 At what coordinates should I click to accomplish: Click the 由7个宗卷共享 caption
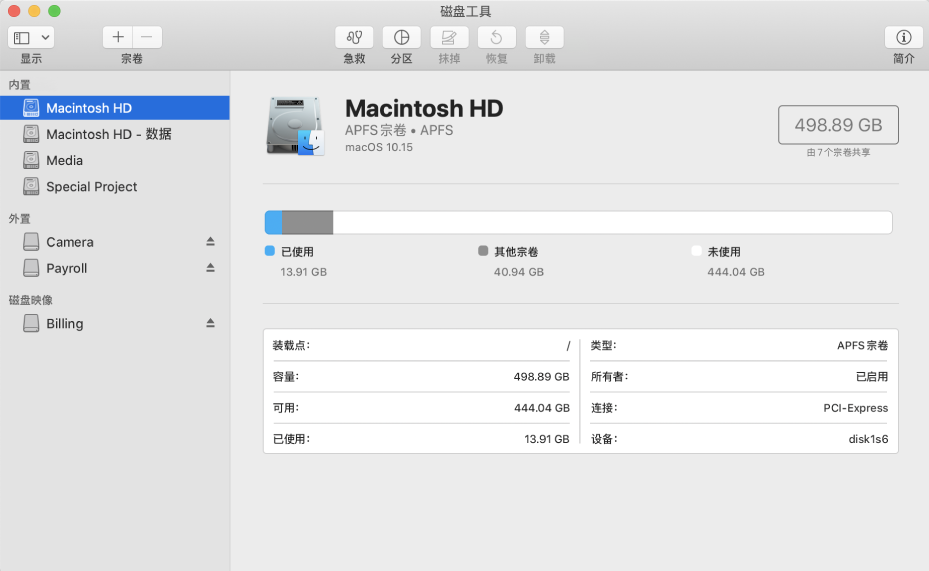point(838,152)
